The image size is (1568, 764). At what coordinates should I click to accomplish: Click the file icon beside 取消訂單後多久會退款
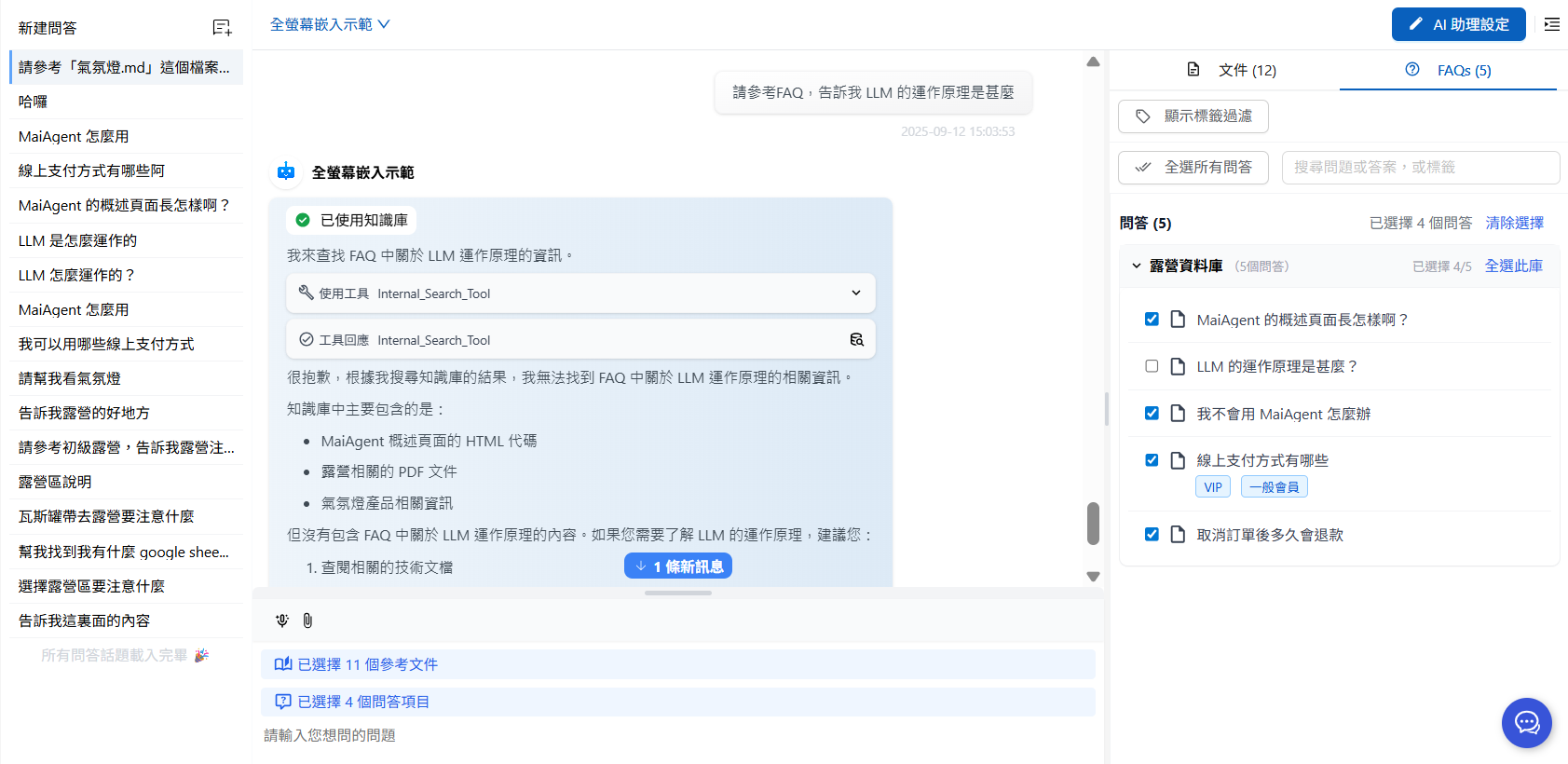click(x=1178, y=535)
